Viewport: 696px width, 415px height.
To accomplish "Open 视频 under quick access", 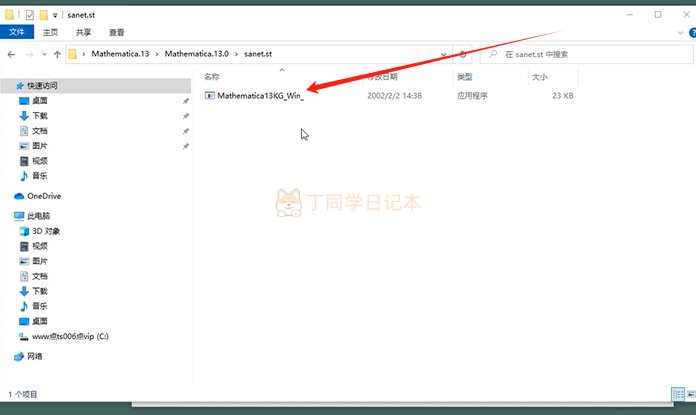I will pos(40,161).
